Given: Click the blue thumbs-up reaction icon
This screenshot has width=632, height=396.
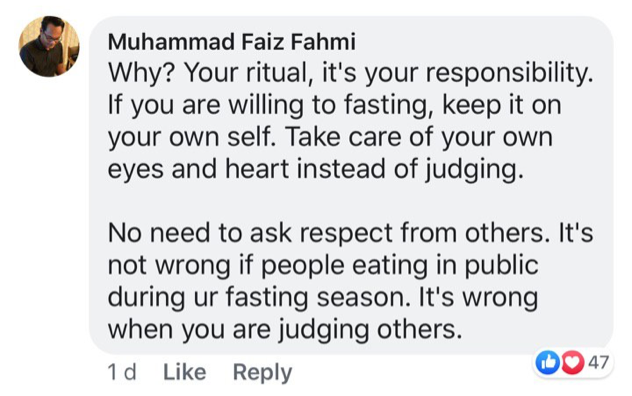Looking at the screenshot, I should (547, 362).
